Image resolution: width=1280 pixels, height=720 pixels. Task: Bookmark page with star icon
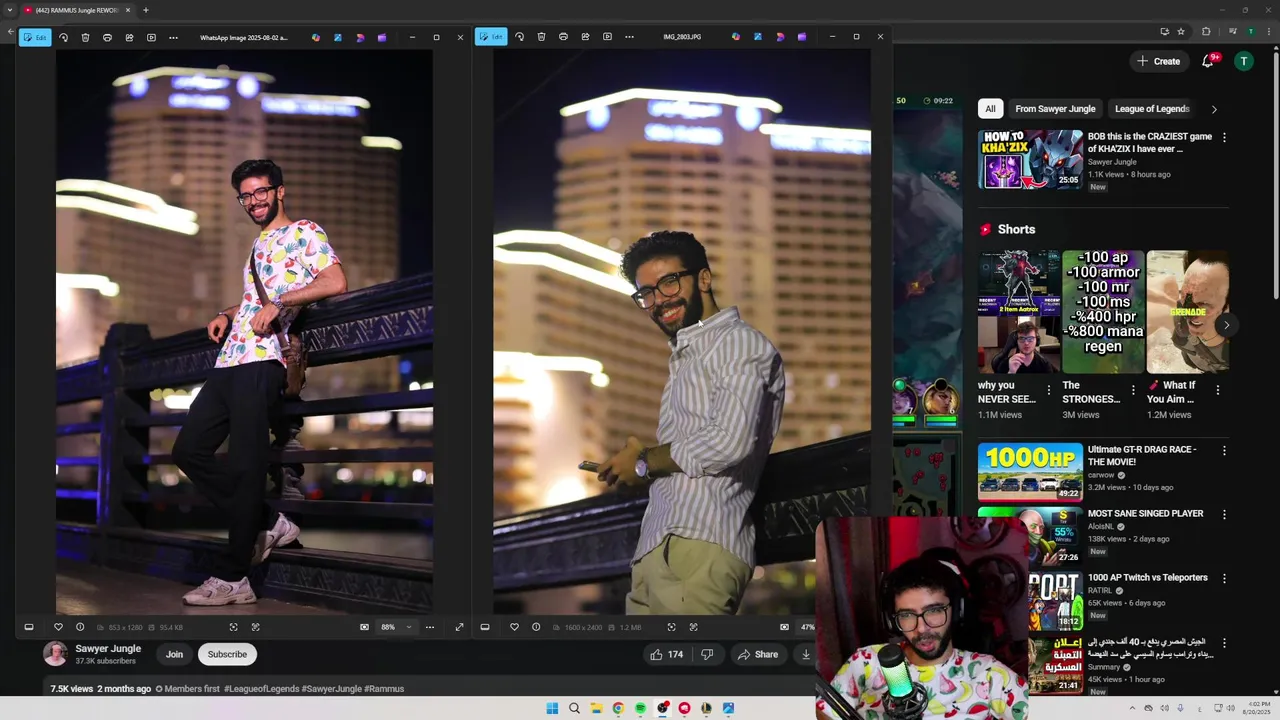pyautogui.click(x=1181, y=31)
